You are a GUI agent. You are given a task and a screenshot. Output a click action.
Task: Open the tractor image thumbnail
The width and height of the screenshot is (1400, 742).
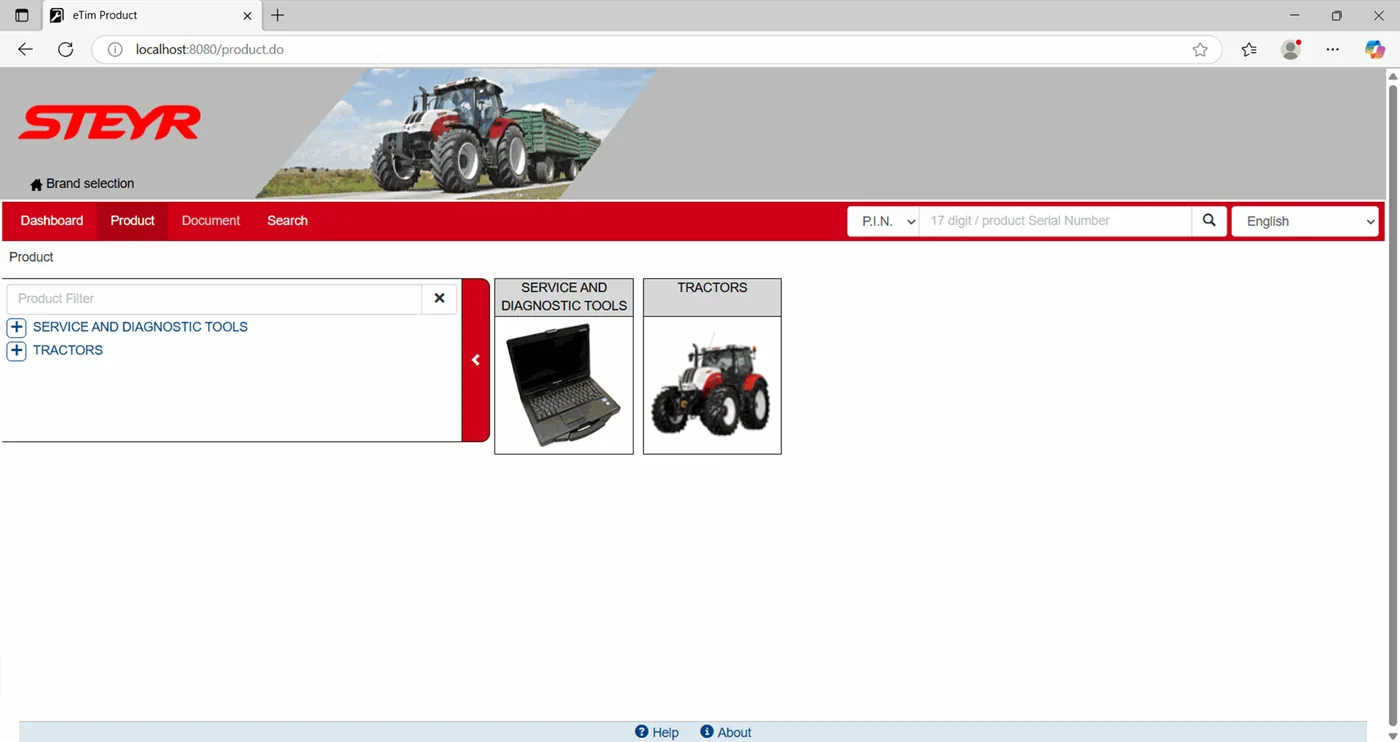(712, 385)
